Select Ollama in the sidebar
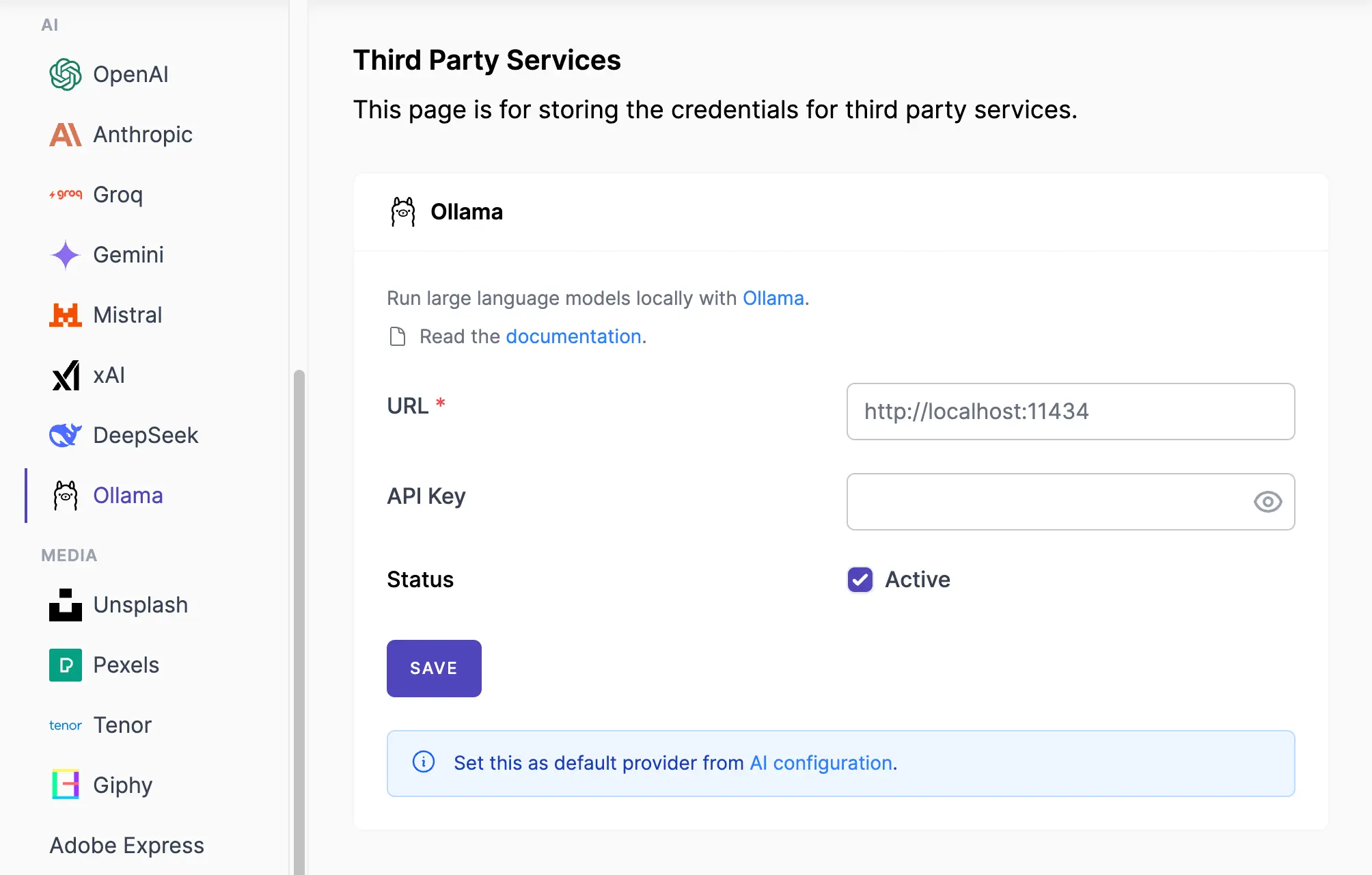 click(127, 495)
